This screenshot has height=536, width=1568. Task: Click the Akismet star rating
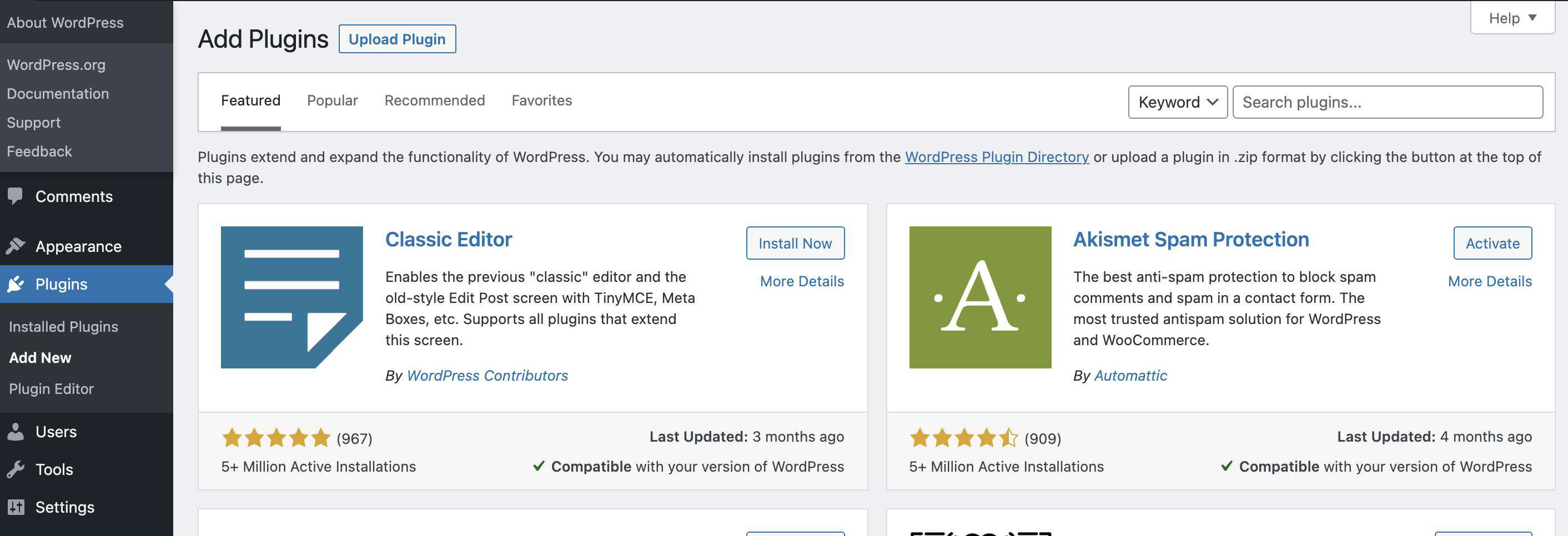963,437
